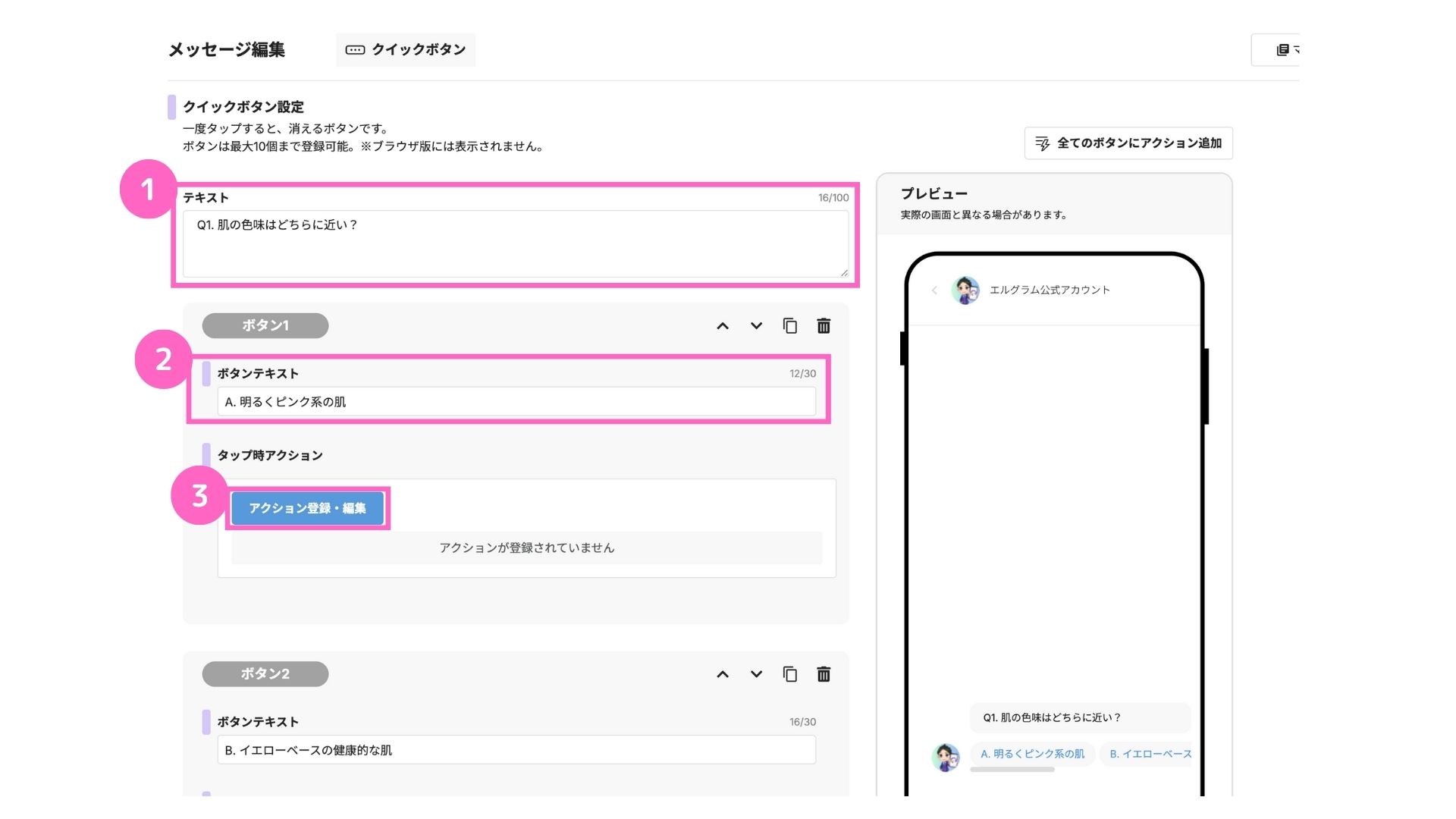Viewport: 1456px width, 819px height.
Task: Click アクション登録・編集 button
Action: point(307,508)
